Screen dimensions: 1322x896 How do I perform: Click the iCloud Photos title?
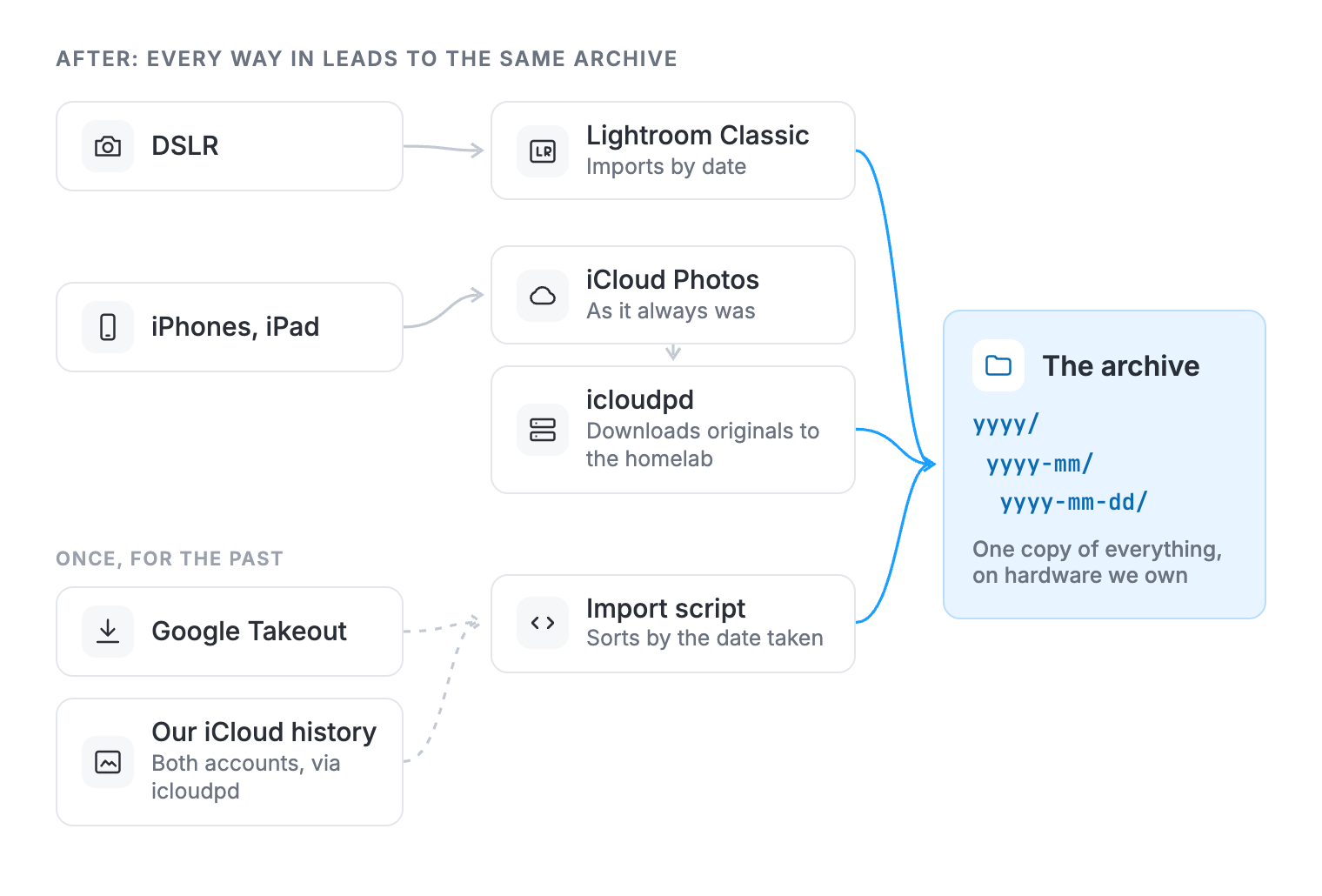672,280
